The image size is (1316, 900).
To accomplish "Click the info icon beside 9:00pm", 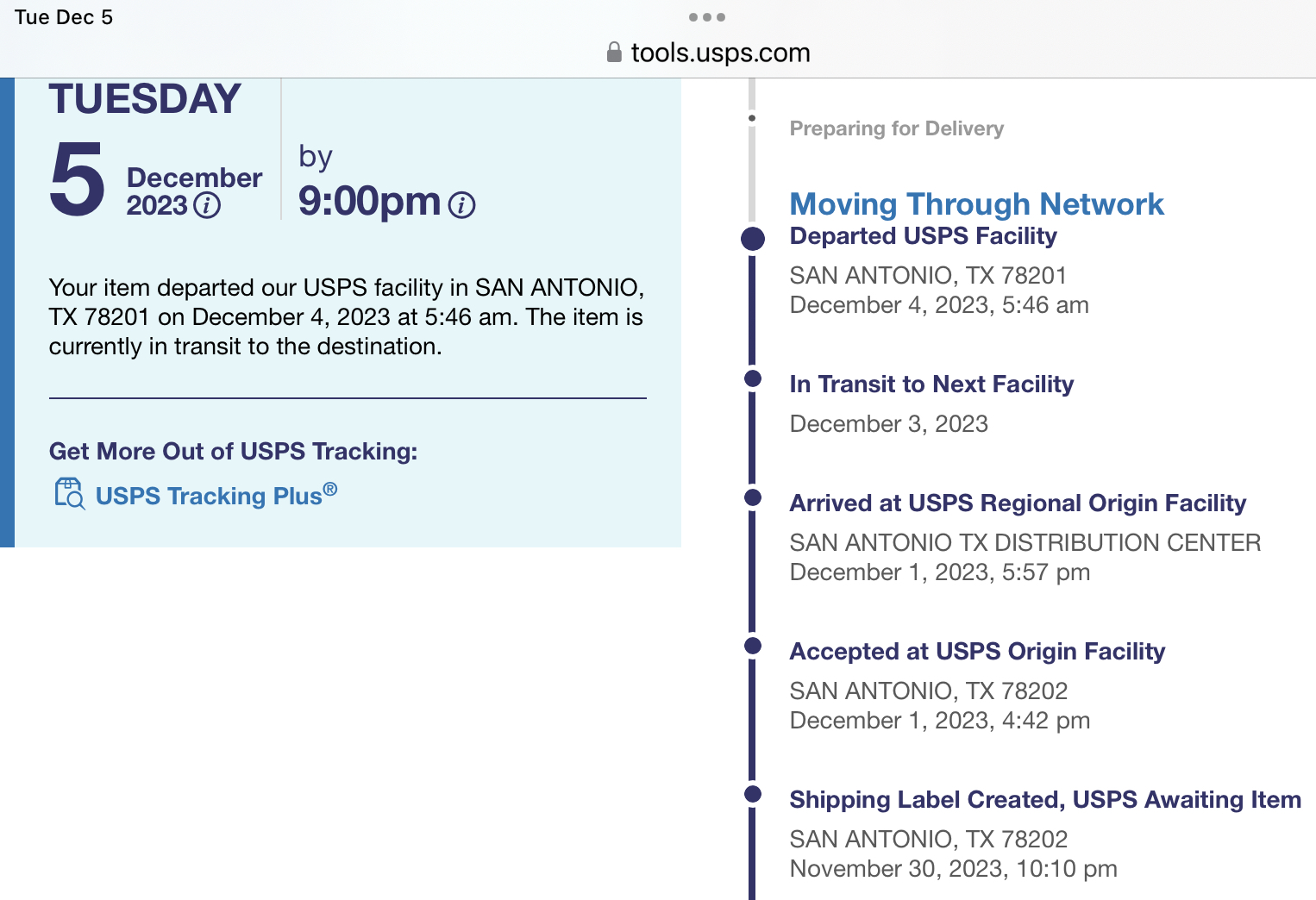I will 462,205.
